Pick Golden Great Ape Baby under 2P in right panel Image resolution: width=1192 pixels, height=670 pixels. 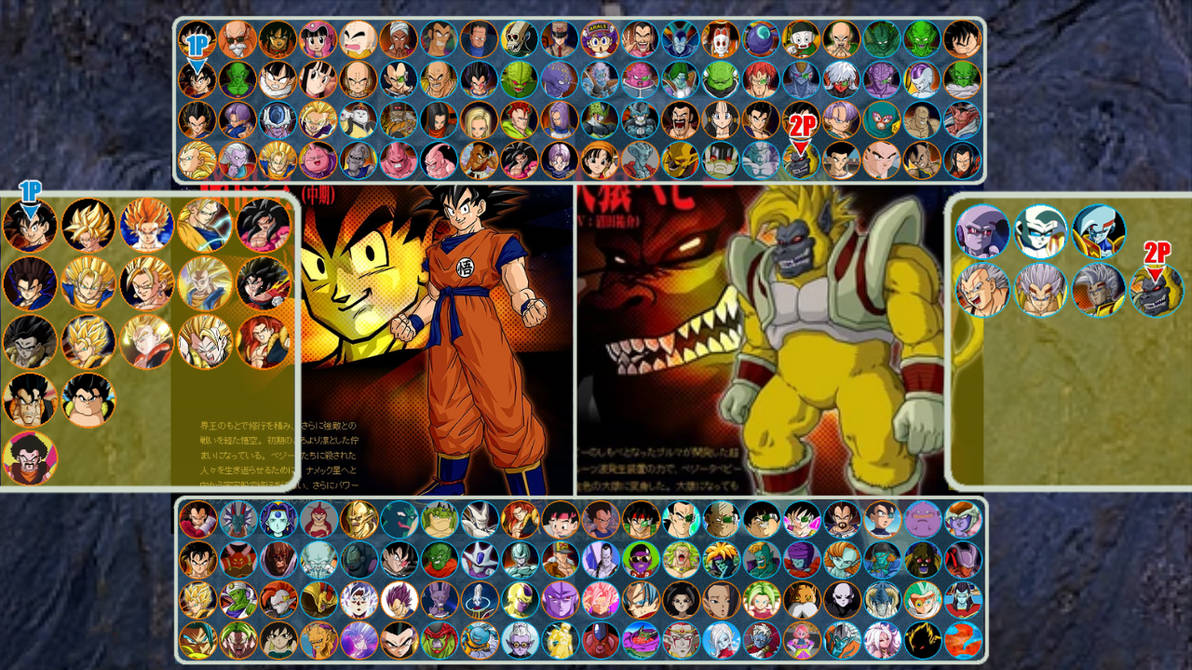point(1156,291)
